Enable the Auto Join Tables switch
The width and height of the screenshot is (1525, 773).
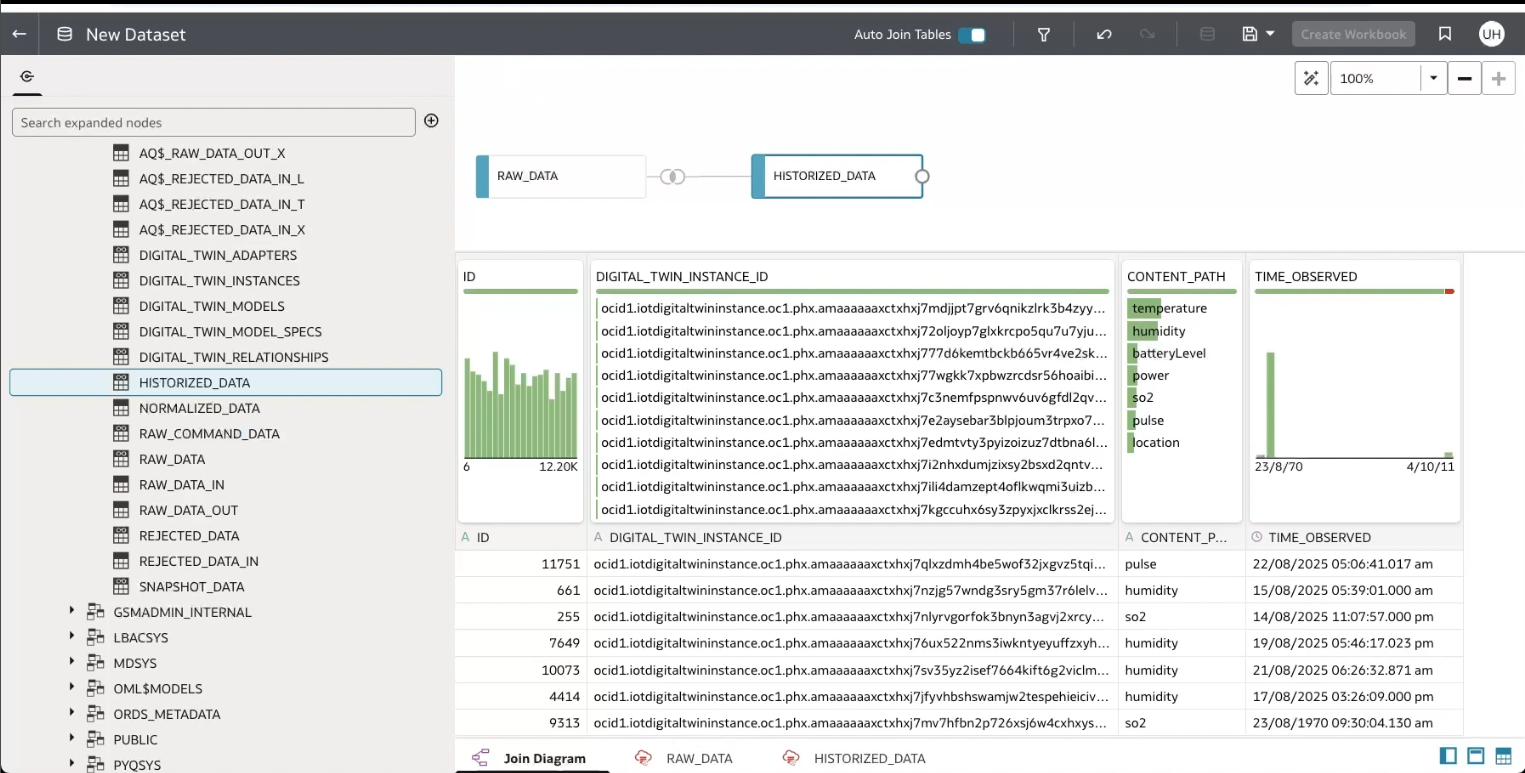coord(972,34)
